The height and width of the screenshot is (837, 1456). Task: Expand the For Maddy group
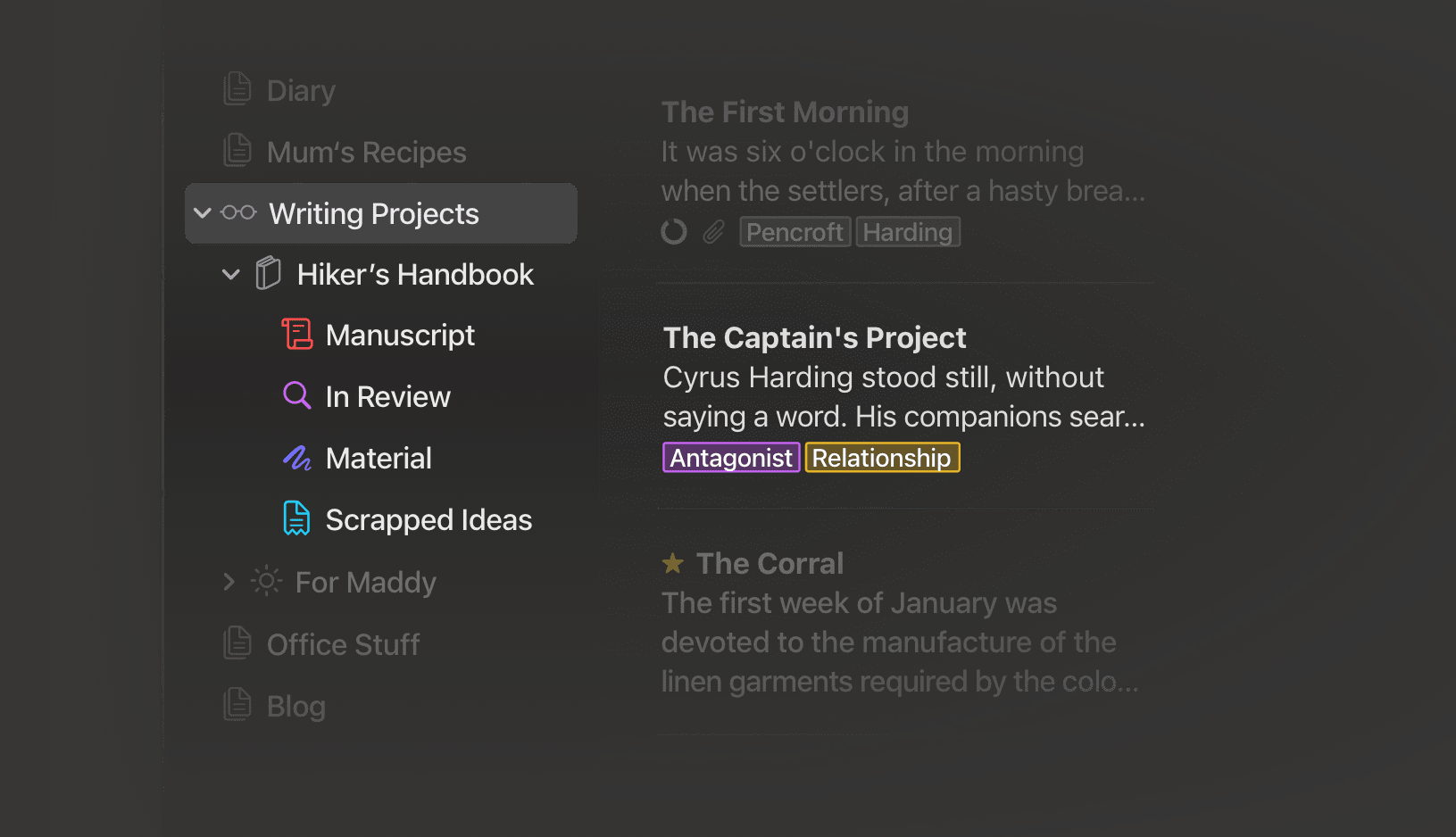(229, 582)
